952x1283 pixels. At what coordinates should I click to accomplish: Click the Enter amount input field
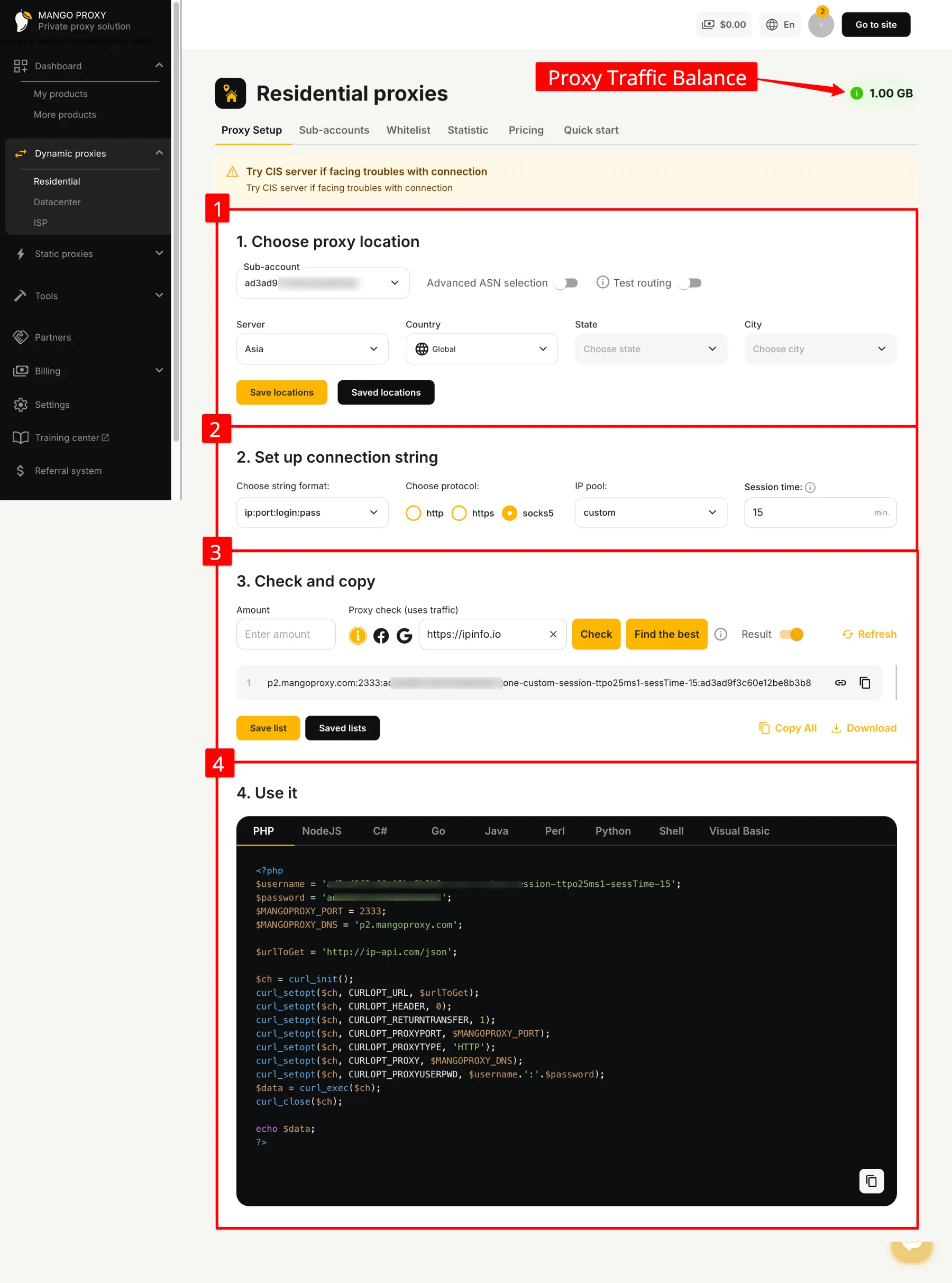click(x=286, y=634)
